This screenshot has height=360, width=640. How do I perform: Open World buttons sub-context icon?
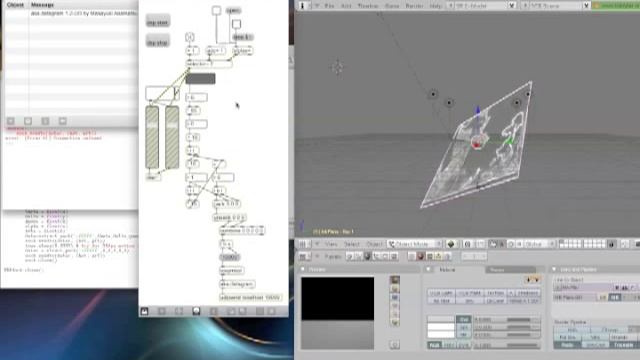coord(447,256)
